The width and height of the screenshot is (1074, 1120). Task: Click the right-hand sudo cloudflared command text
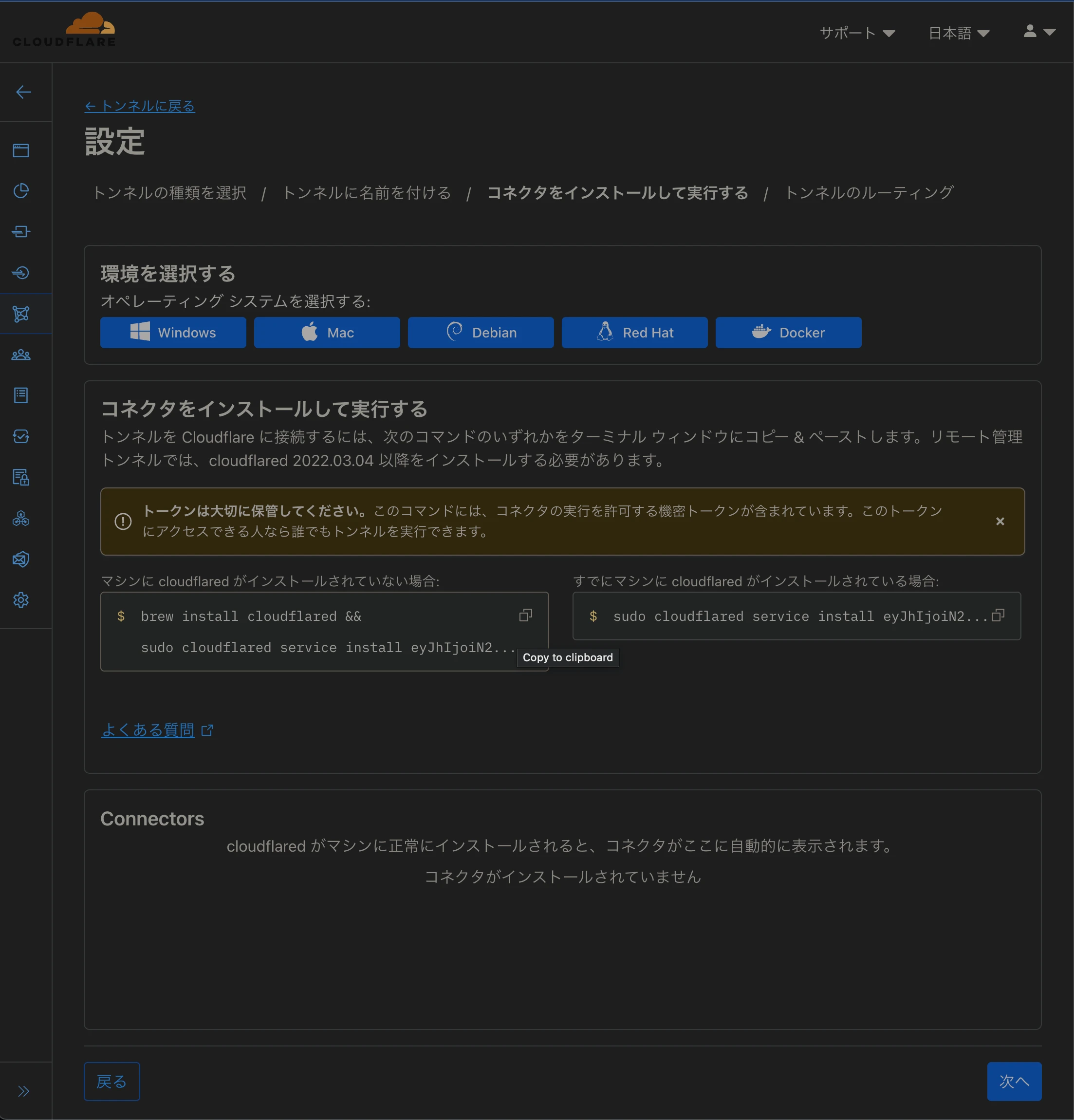(800, 616)
